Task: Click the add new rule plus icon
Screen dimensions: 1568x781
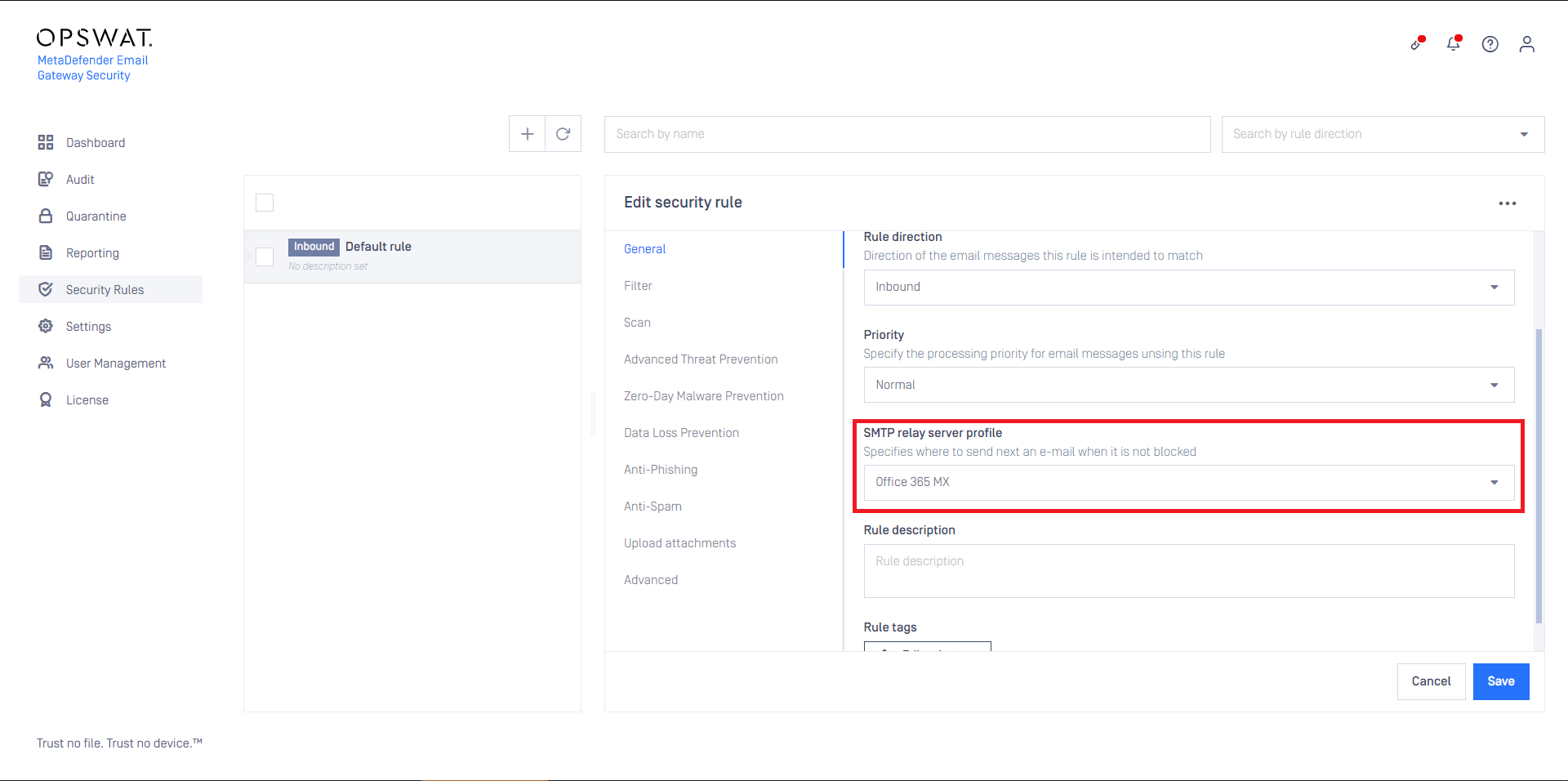Action: pos(528,134)
